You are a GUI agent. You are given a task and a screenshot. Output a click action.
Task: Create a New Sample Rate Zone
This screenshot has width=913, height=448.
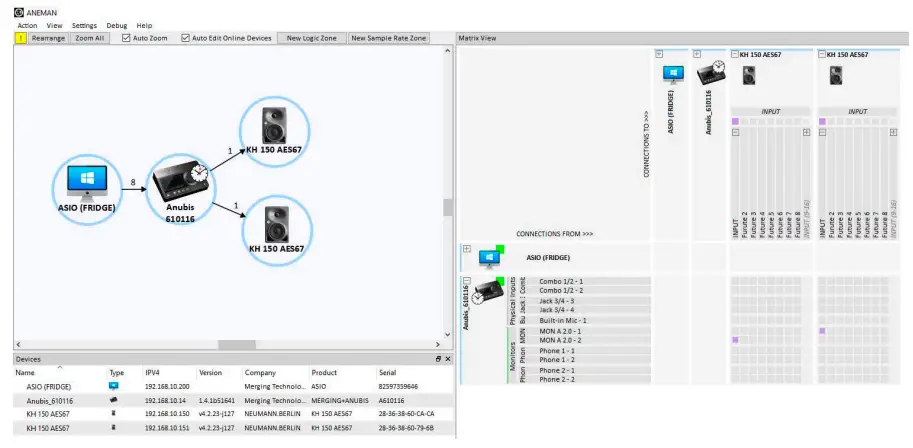coord(388,38)
